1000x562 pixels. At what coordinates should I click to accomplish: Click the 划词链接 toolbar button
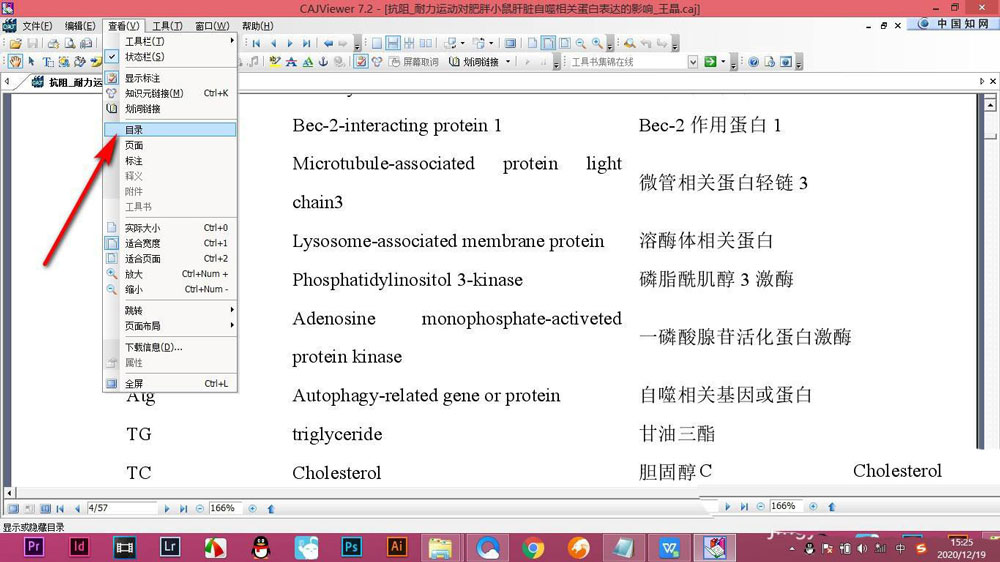click(x=474, y=62)
